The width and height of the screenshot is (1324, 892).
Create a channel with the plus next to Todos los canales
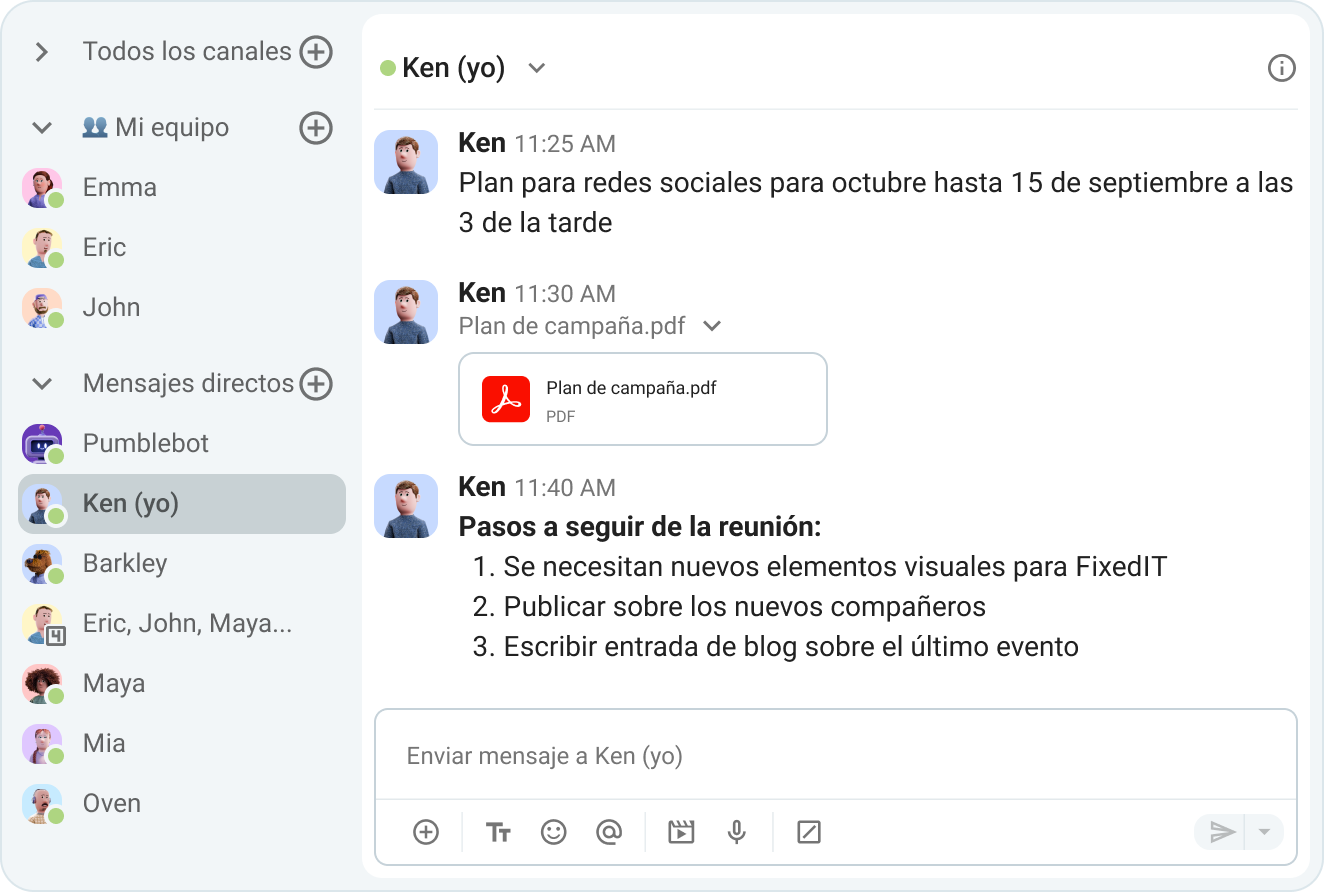pyautogui.click(x=316, y=51)
